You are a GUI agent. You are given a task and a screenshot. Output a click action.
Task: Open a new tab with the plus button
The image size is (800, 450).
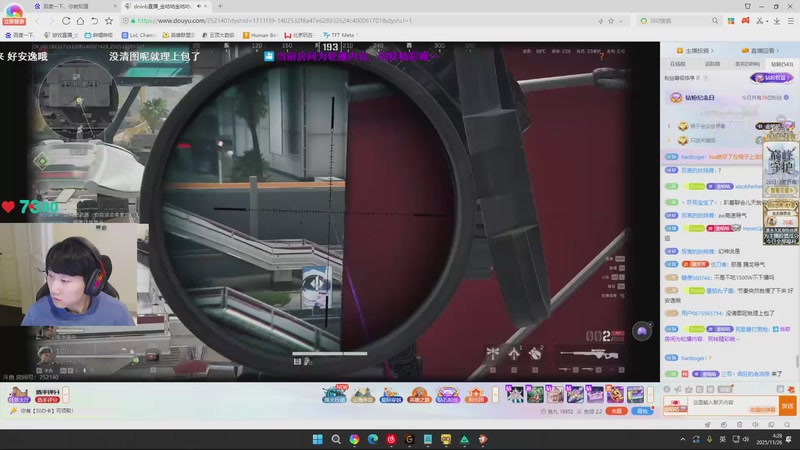click(220, 6)
